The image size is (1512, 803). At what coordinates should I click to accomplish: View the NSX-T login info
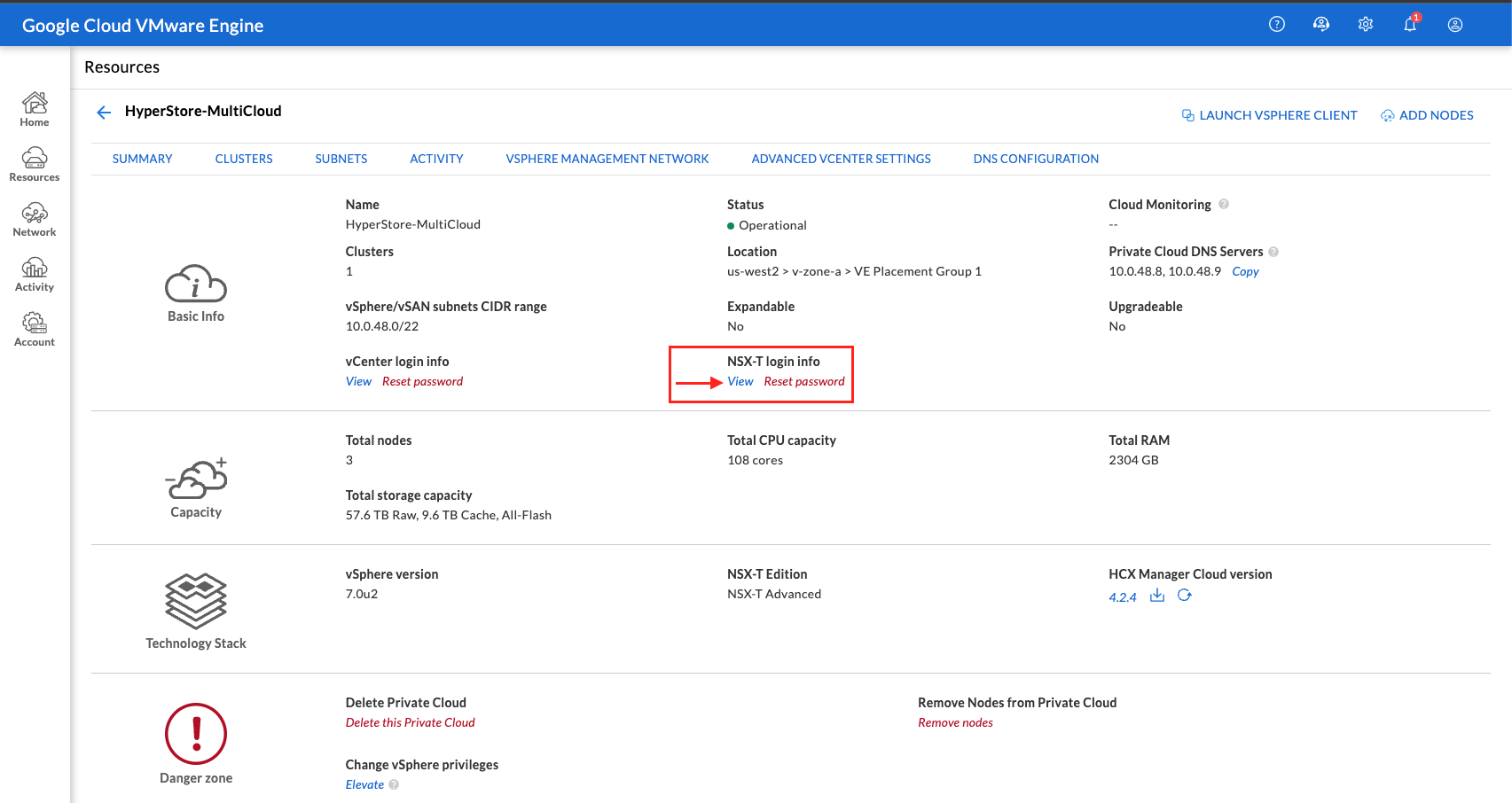click(x=740, y=381)
